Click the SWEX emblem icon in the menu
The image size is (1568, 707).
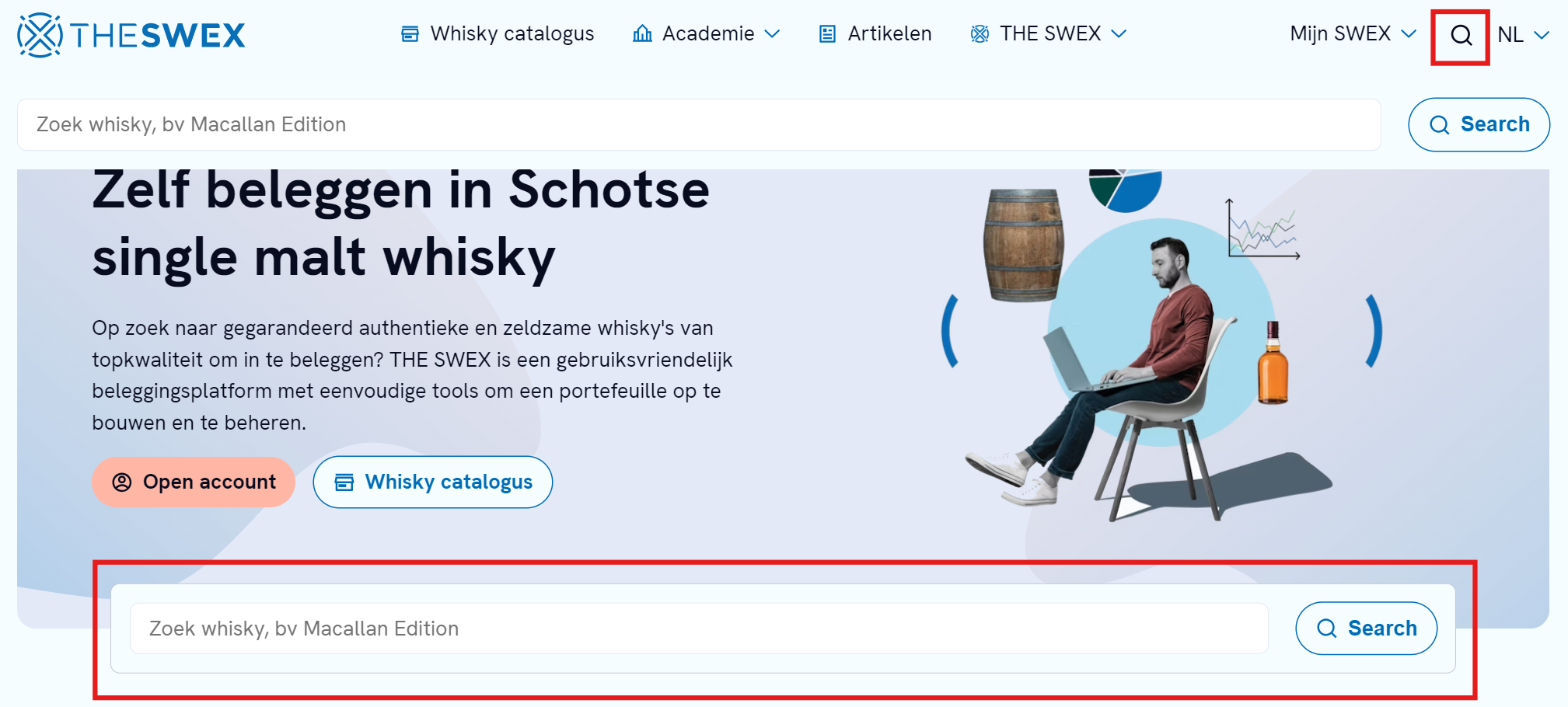[x=980, y=33]
